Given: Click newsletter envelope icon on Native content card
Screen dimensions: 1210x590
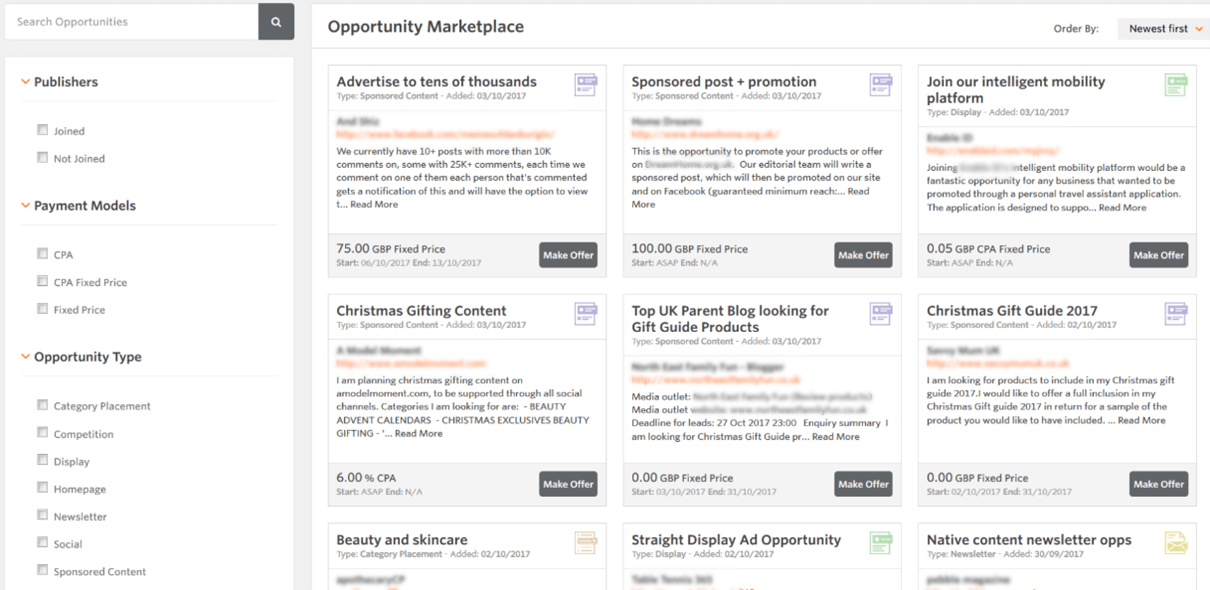Looking at the screenshot, I should point(1175,543).
